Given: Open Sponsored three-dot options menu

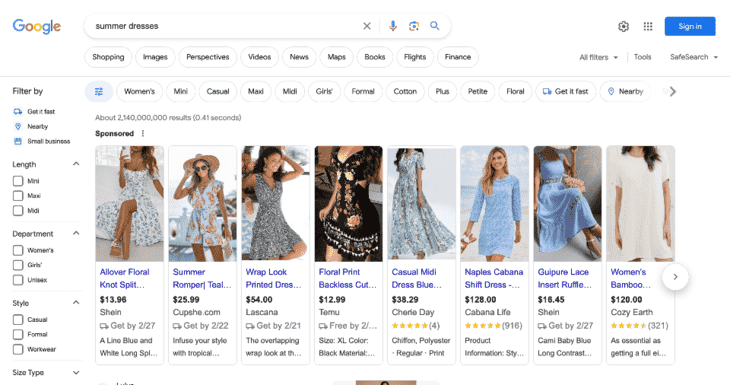Looking at the screenshot, I should (x=143, y=134).
